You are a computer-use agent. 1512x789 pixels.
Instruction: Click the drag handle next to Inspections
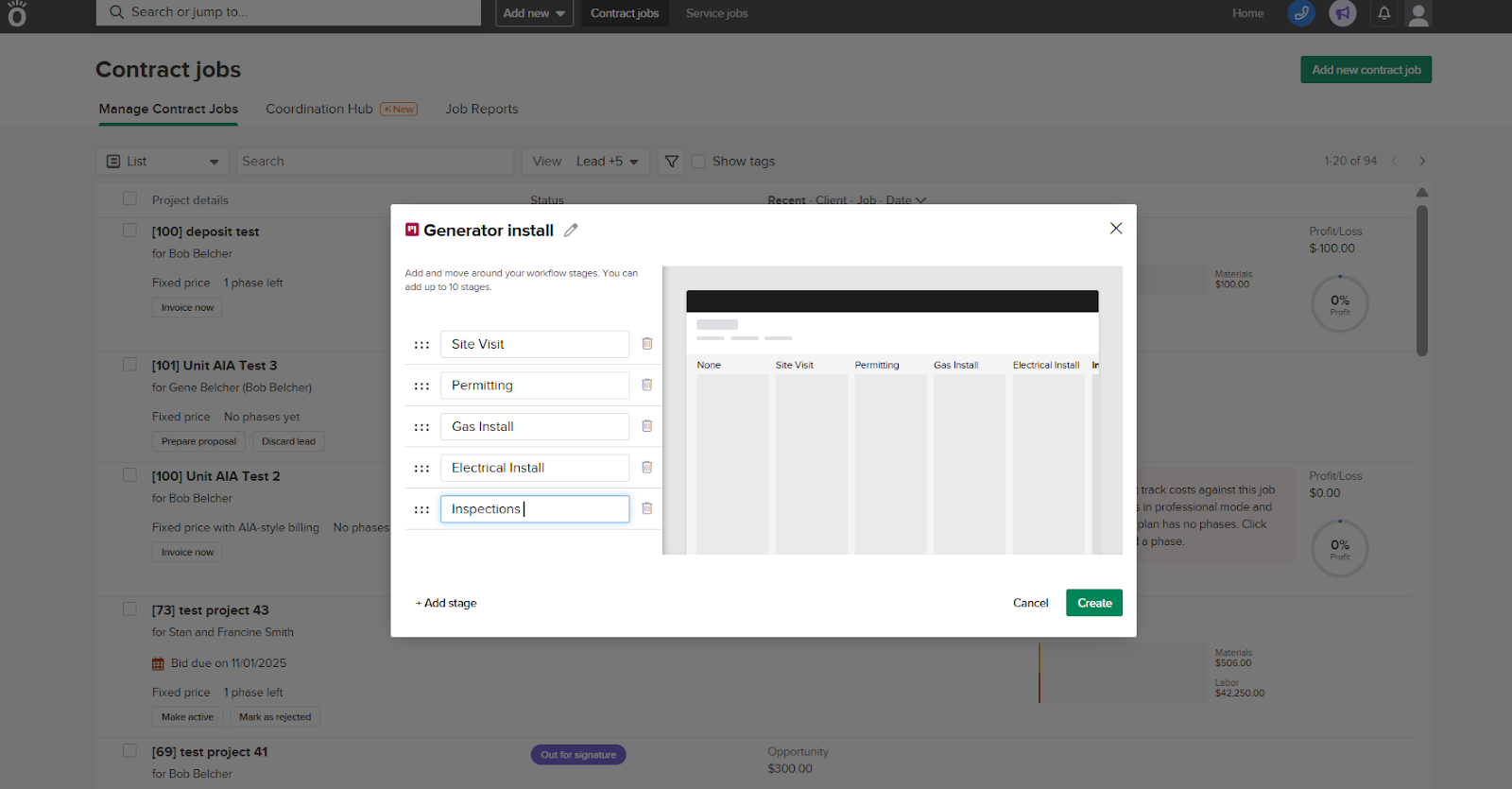tap(421, 509)
